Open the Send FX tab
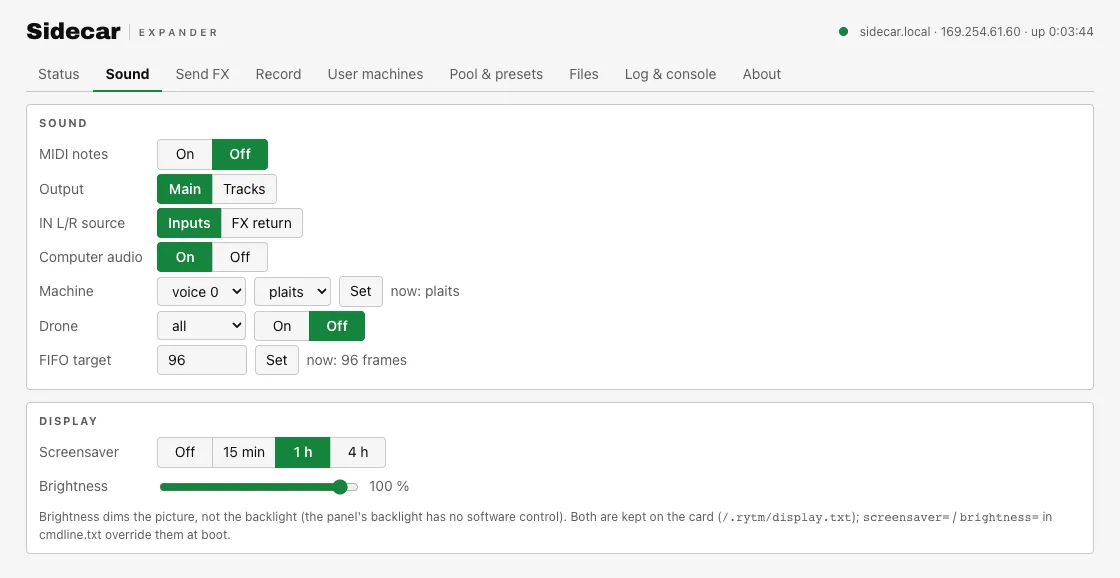Screen dimensions: 1120x578 pos(202,74)
